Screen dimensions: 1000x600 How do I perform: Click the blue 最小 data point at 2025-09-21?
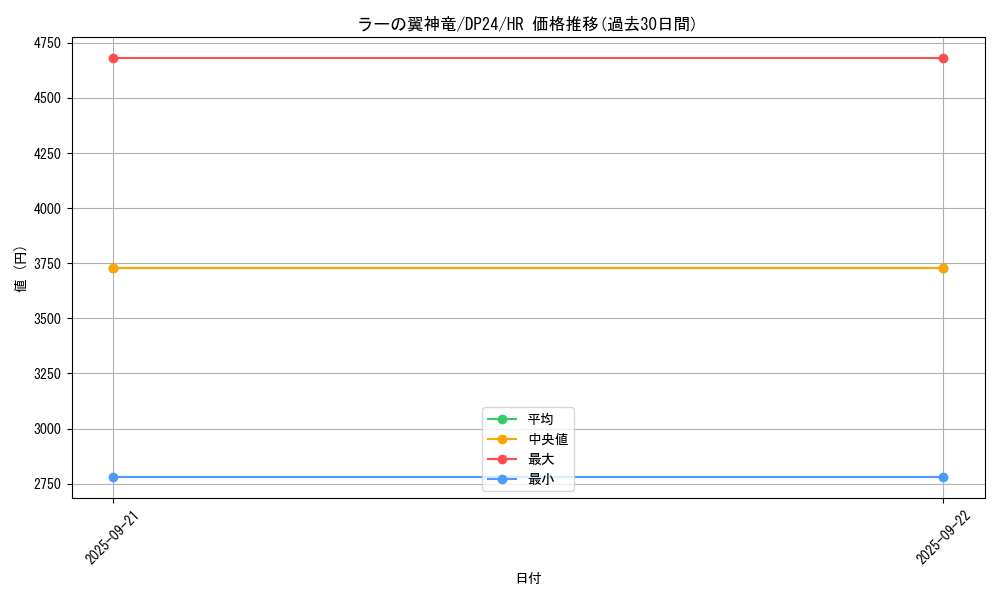pos(114,478)
